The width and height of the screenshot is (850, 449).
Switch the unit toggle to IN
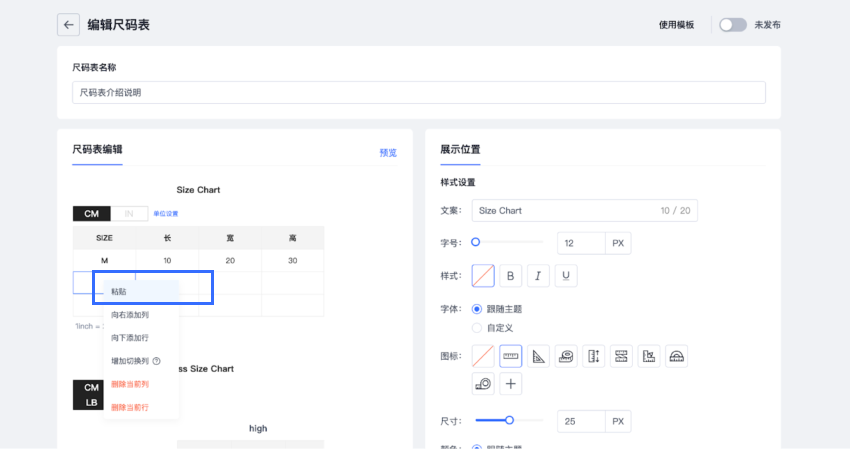[x=128, y=213]
